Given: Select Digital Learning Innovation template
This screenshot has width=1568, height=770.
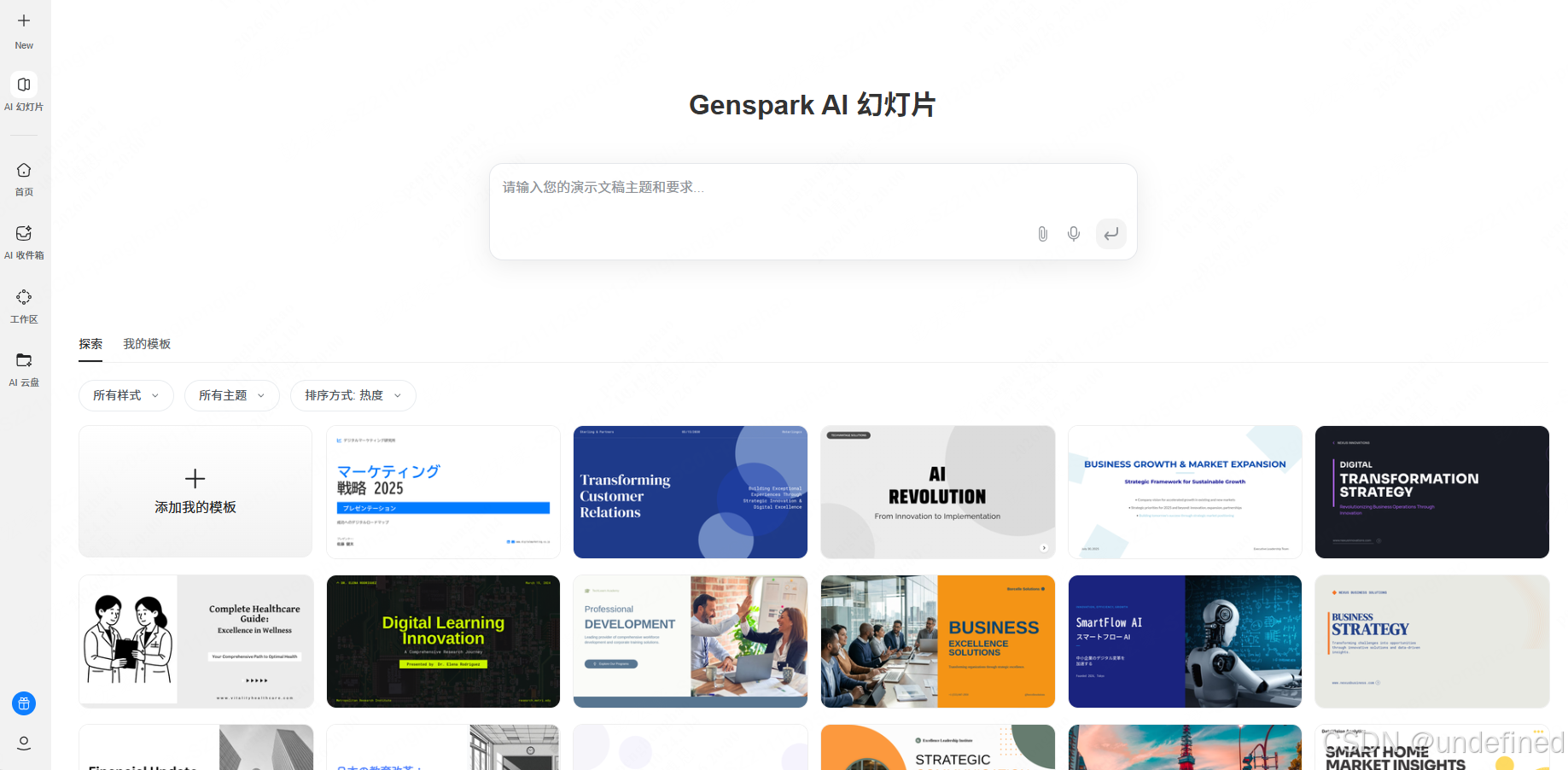Looking at the screenshot, I should coord(443,641).
